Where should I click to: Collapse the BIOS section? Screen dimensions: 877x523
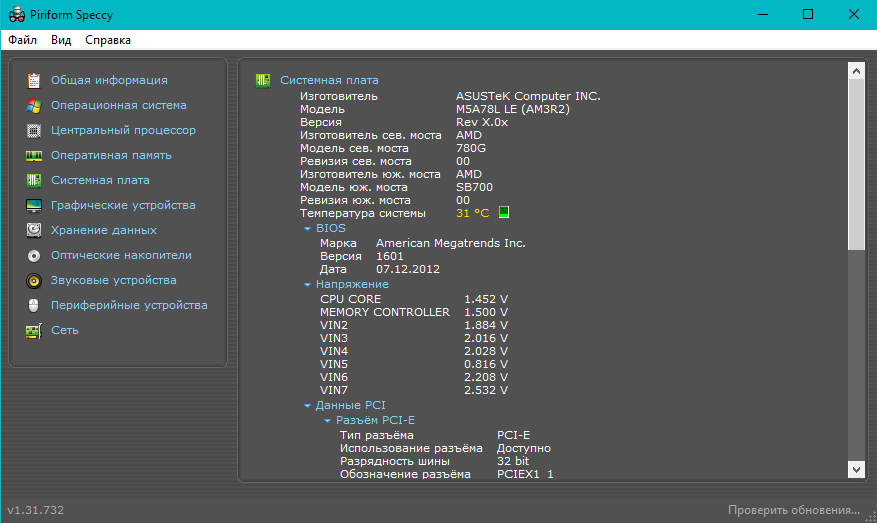[307, 229]
